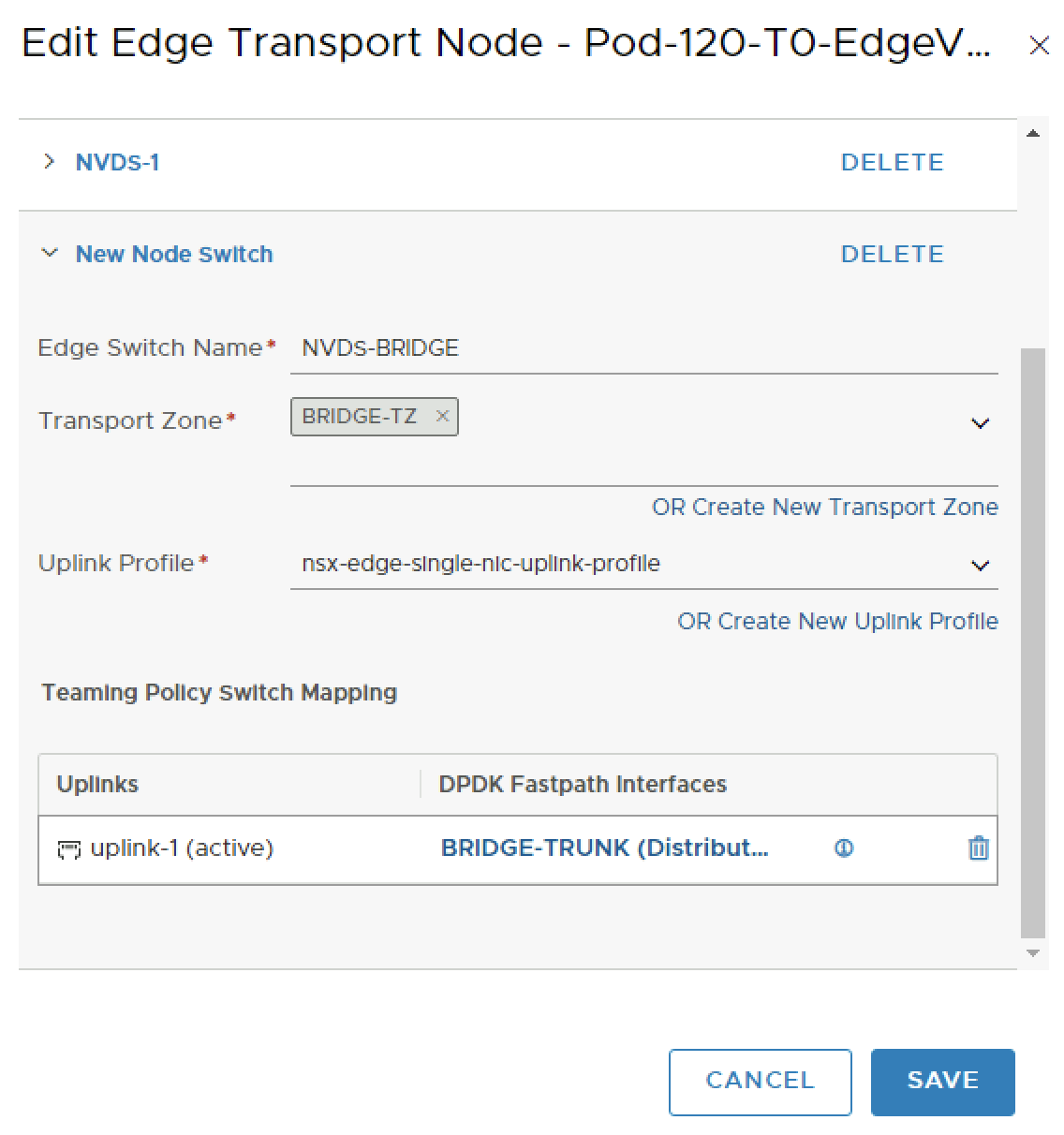Click the trash icon for uplink-1
Viewport: 1064px width, 1135px height.
pyautogui.click(x=978, y=848)
